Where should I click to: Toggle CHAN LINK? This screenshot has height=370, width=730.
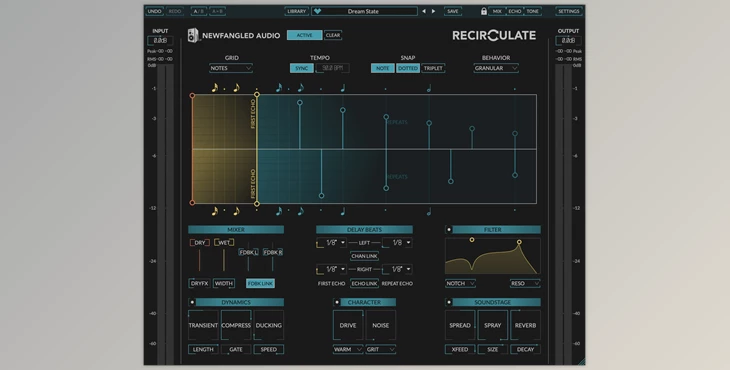pos(364,256)
